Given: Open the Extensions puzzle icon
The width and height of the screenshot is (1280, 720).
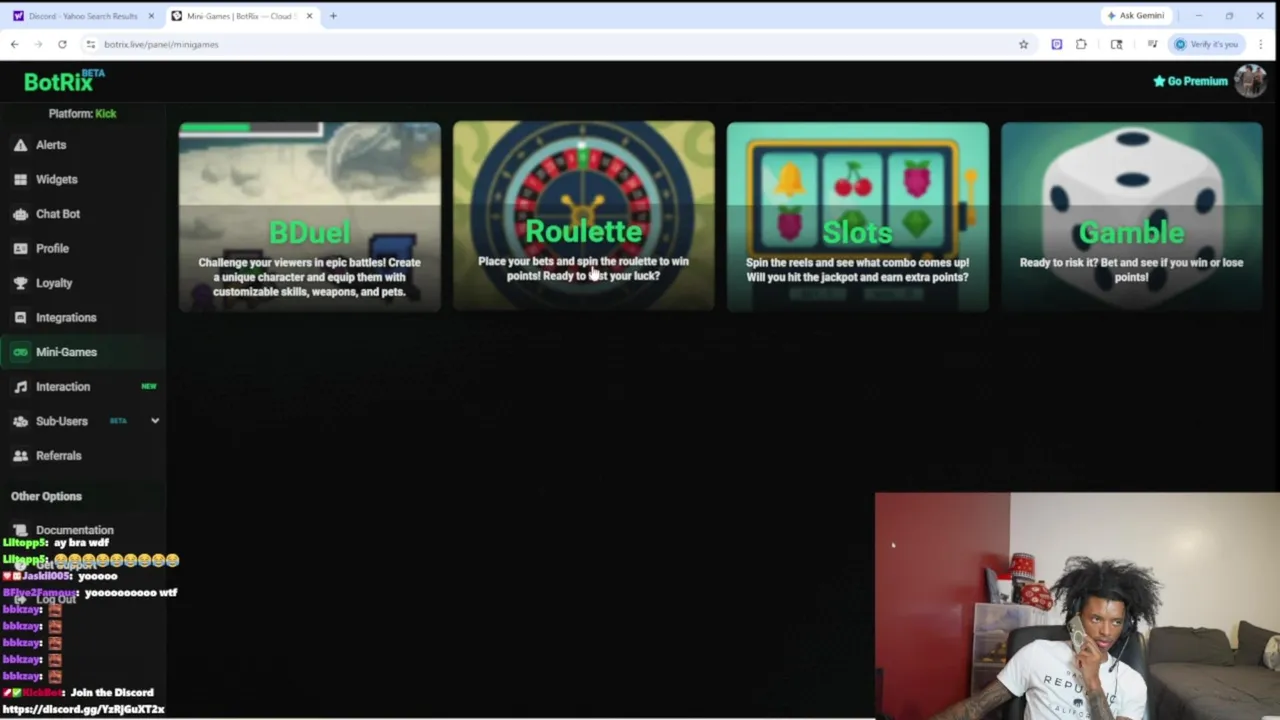Looking at the screenshot, I should pyautogui.click(x=1081, y=44).
